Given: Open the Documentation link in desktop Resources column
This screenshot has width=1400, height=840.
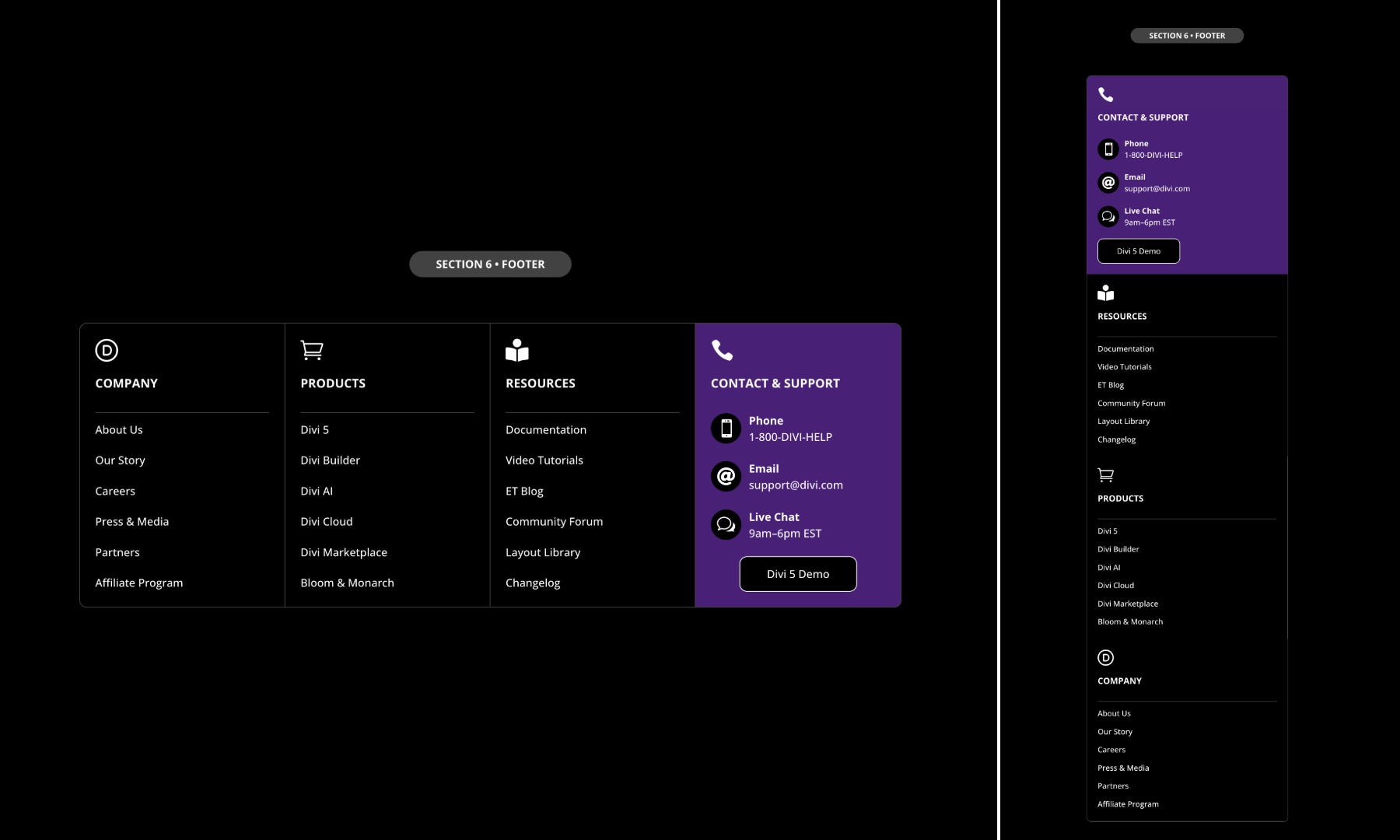Looking at the screenshot, I should tap(546, 429).
